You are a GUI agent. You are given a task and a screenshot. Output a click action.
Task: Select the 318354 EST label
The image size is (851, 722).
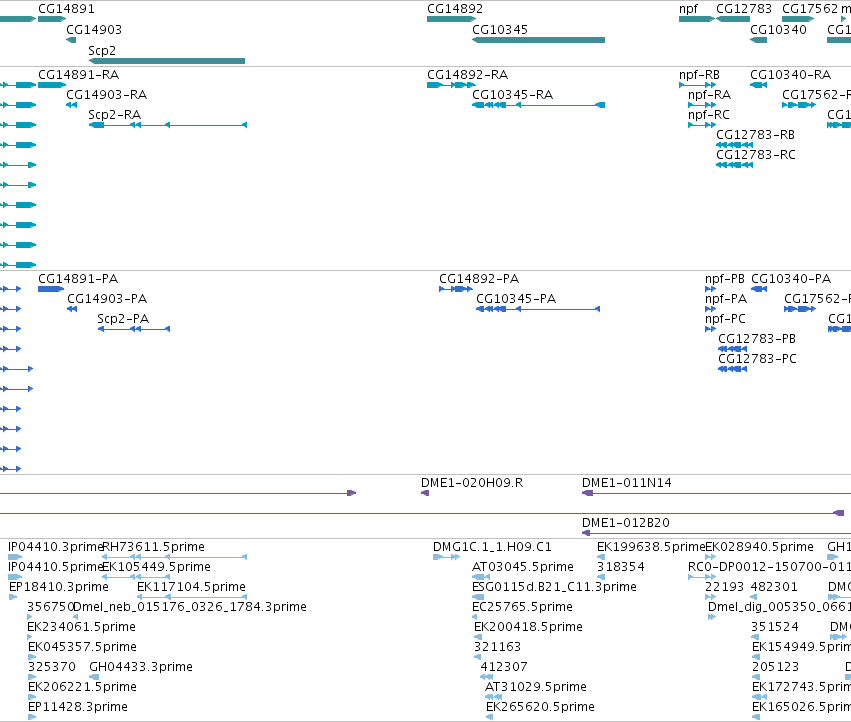pyautogui.click(x=621, y=567)
